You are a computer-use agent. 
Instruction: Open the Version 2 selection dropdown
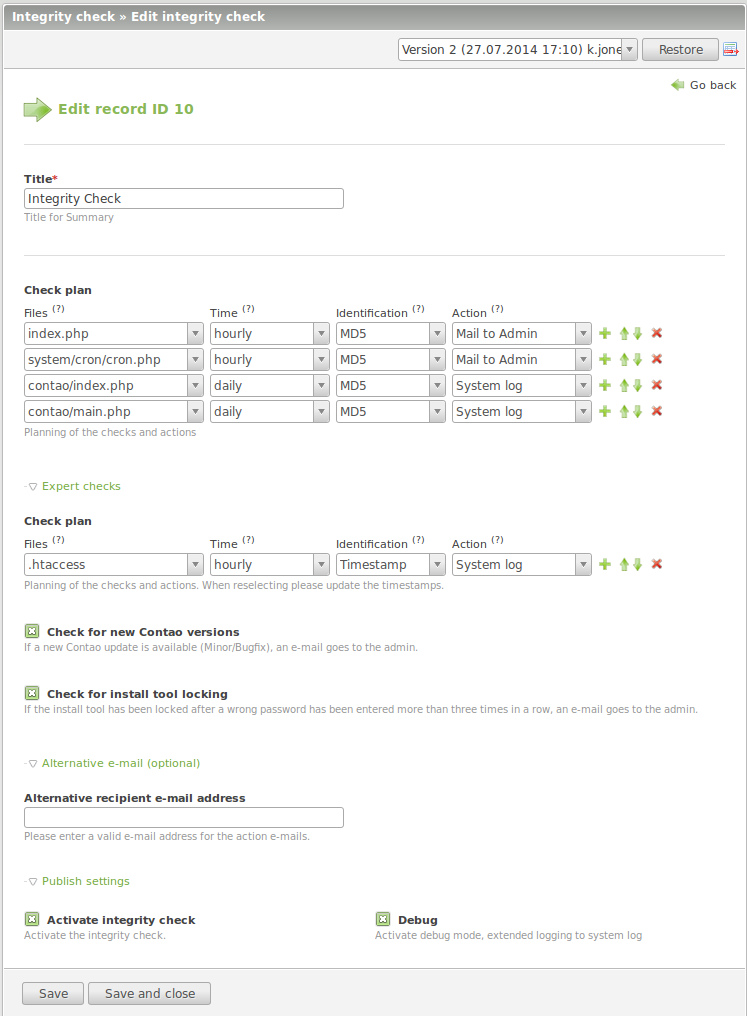517,50
